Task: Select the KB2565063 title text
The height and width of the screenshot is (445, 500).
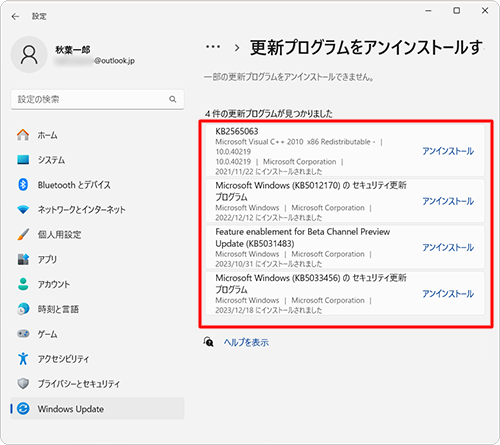Action: coord(237,131)
